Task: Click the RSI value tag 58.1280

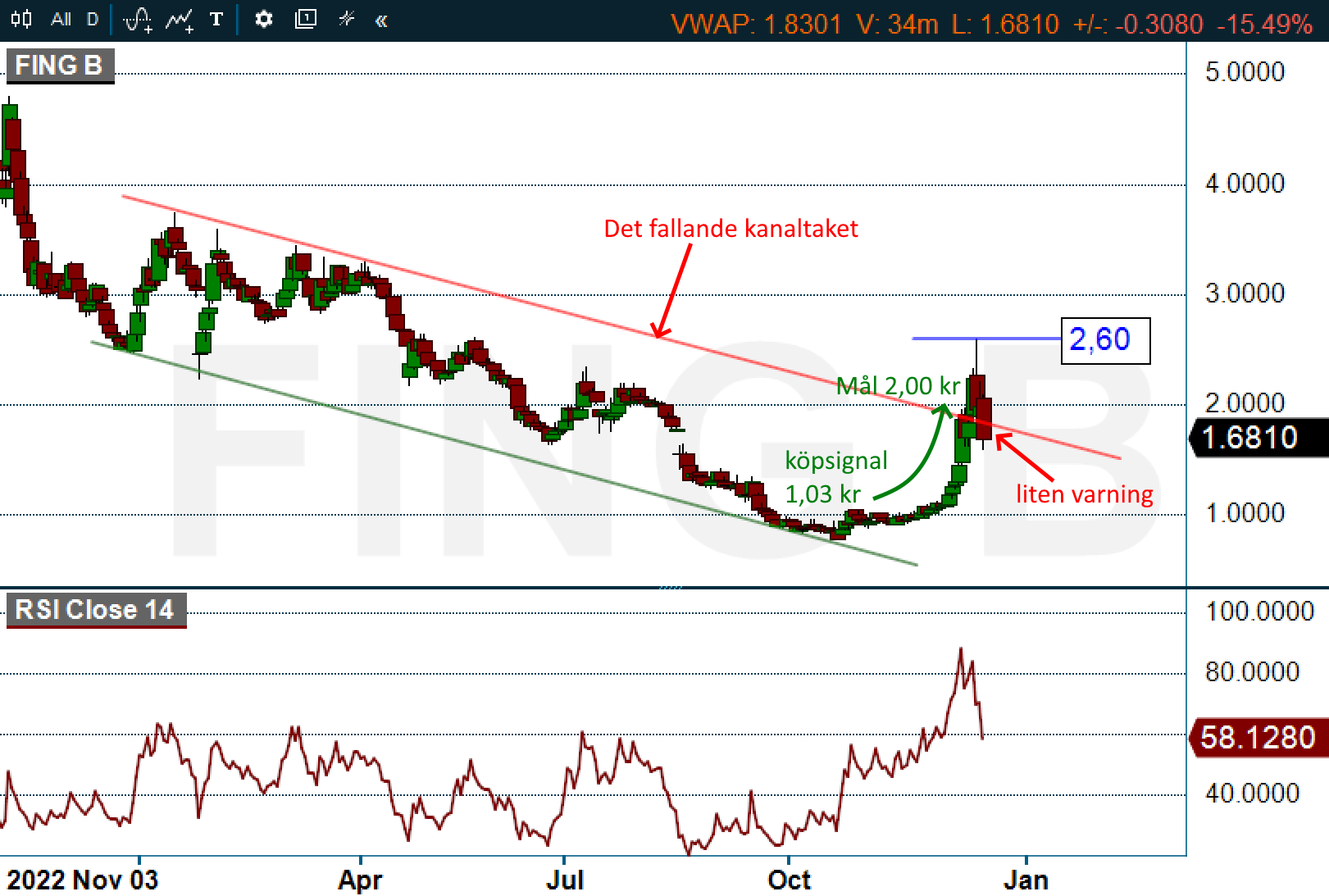Action: click(x=1259, y=738)
